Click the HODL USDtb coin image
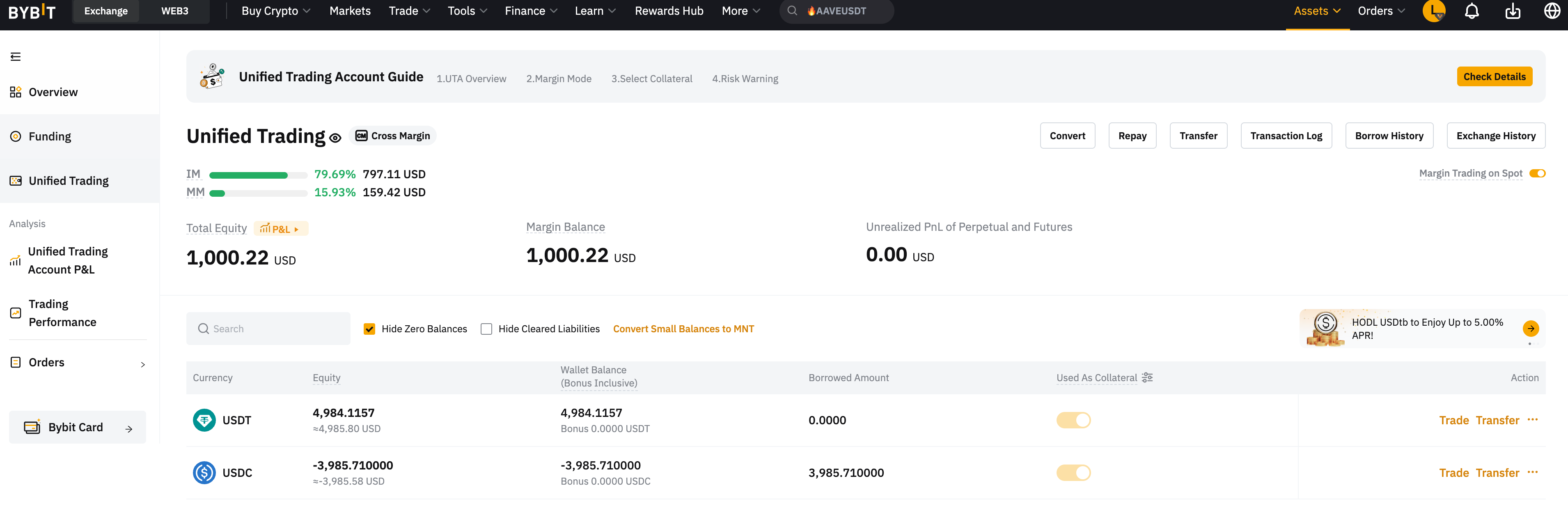The height and width of the screenshot is (506, 1568). 1325,329
